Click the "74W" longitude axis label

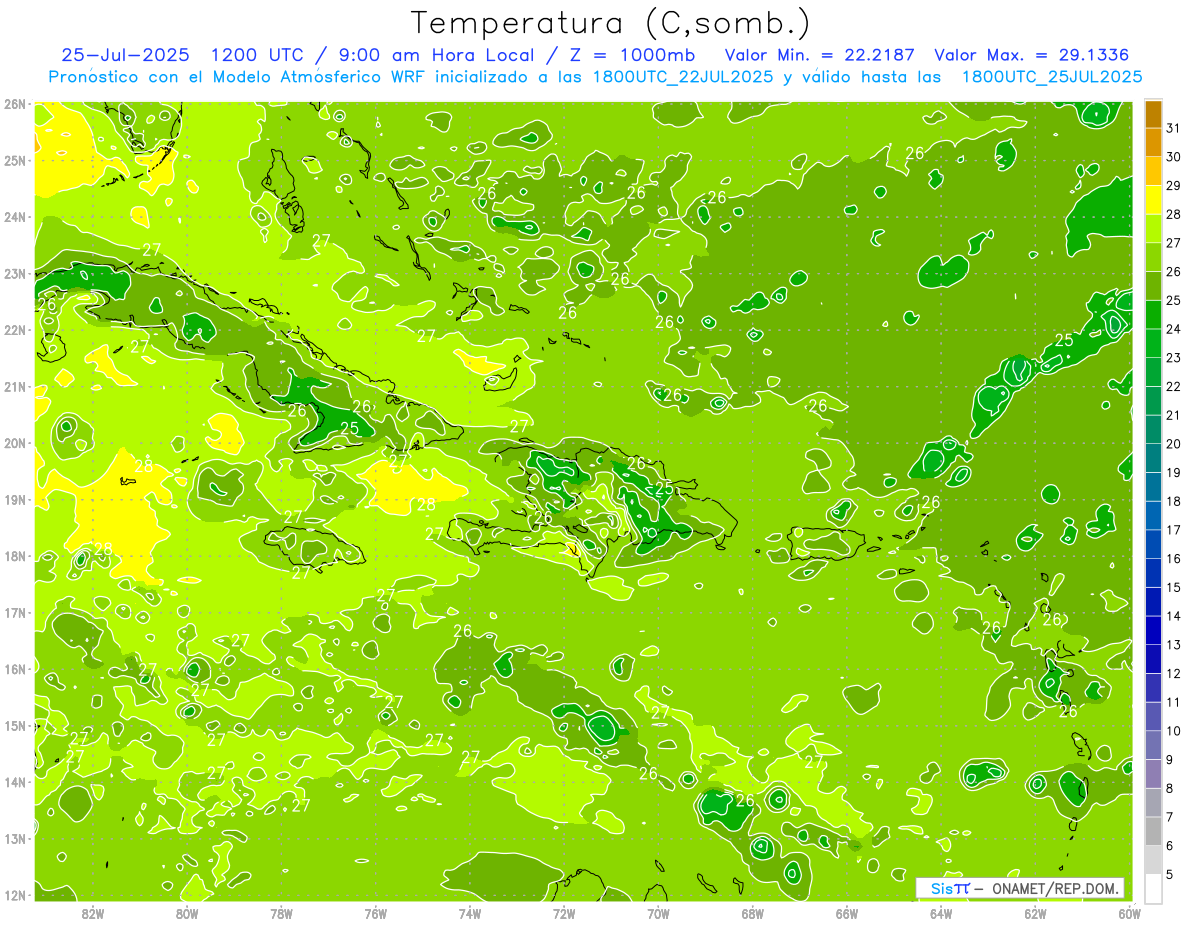[470, 914]
